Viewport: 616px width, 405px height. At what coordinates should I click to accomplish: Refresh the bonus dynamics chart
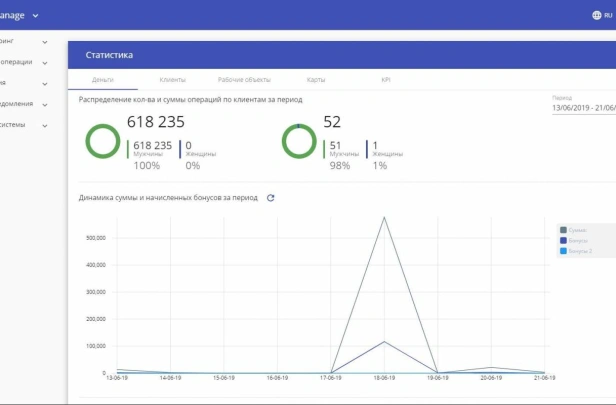click(x=270, y=198)
